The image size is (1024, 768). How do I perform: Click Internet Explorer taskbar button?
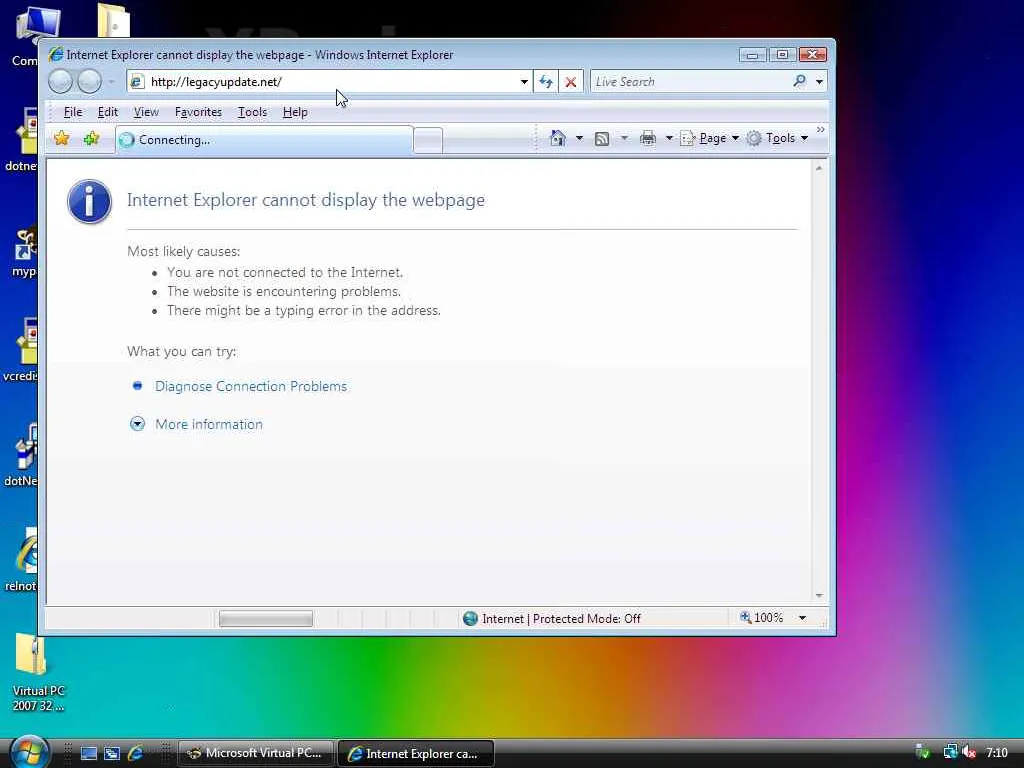pos(416,753)
